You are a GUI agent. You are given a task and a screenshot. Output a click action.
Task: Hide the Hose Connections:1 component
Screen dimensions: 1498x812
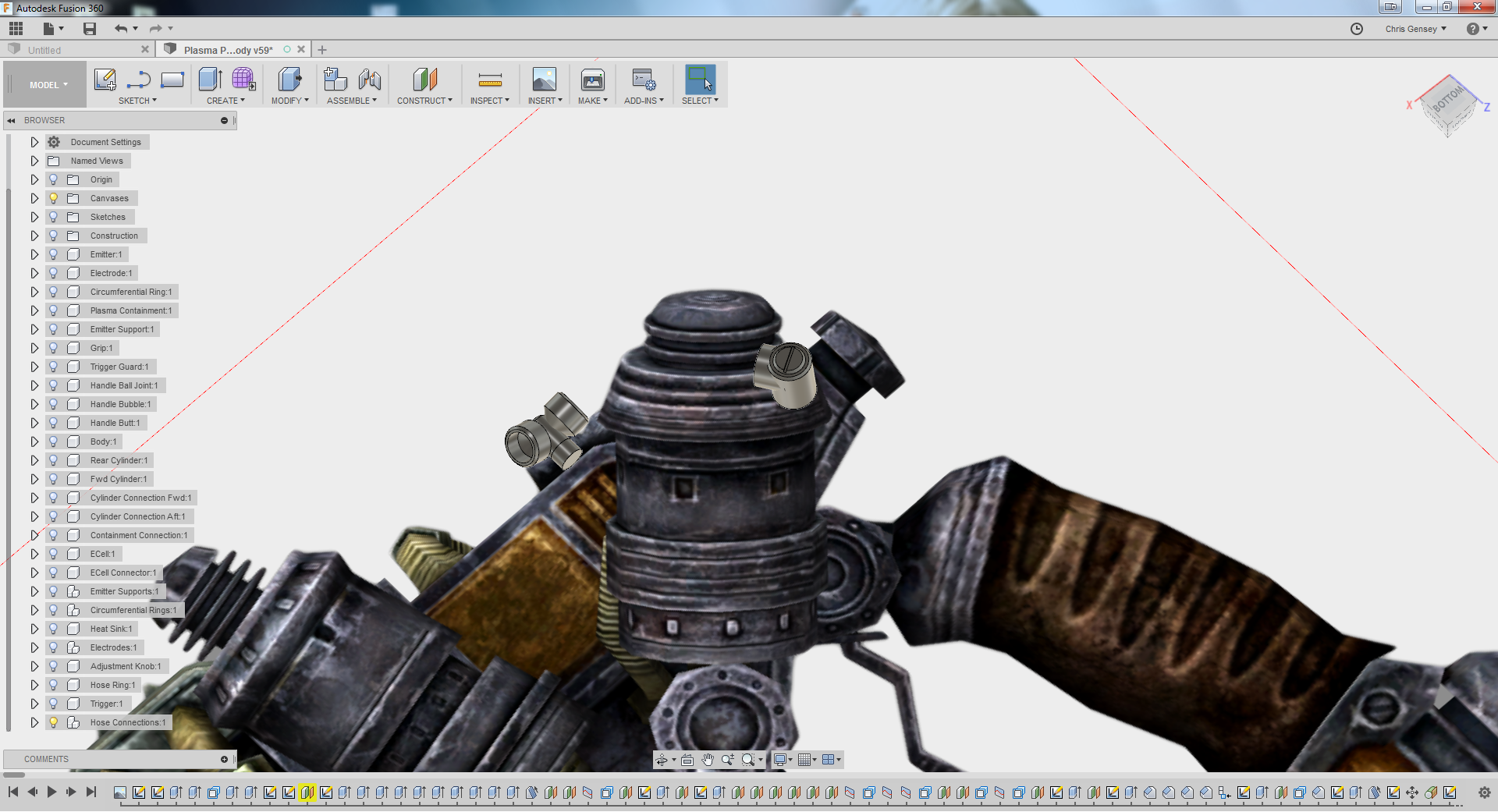tap(54, 722)
